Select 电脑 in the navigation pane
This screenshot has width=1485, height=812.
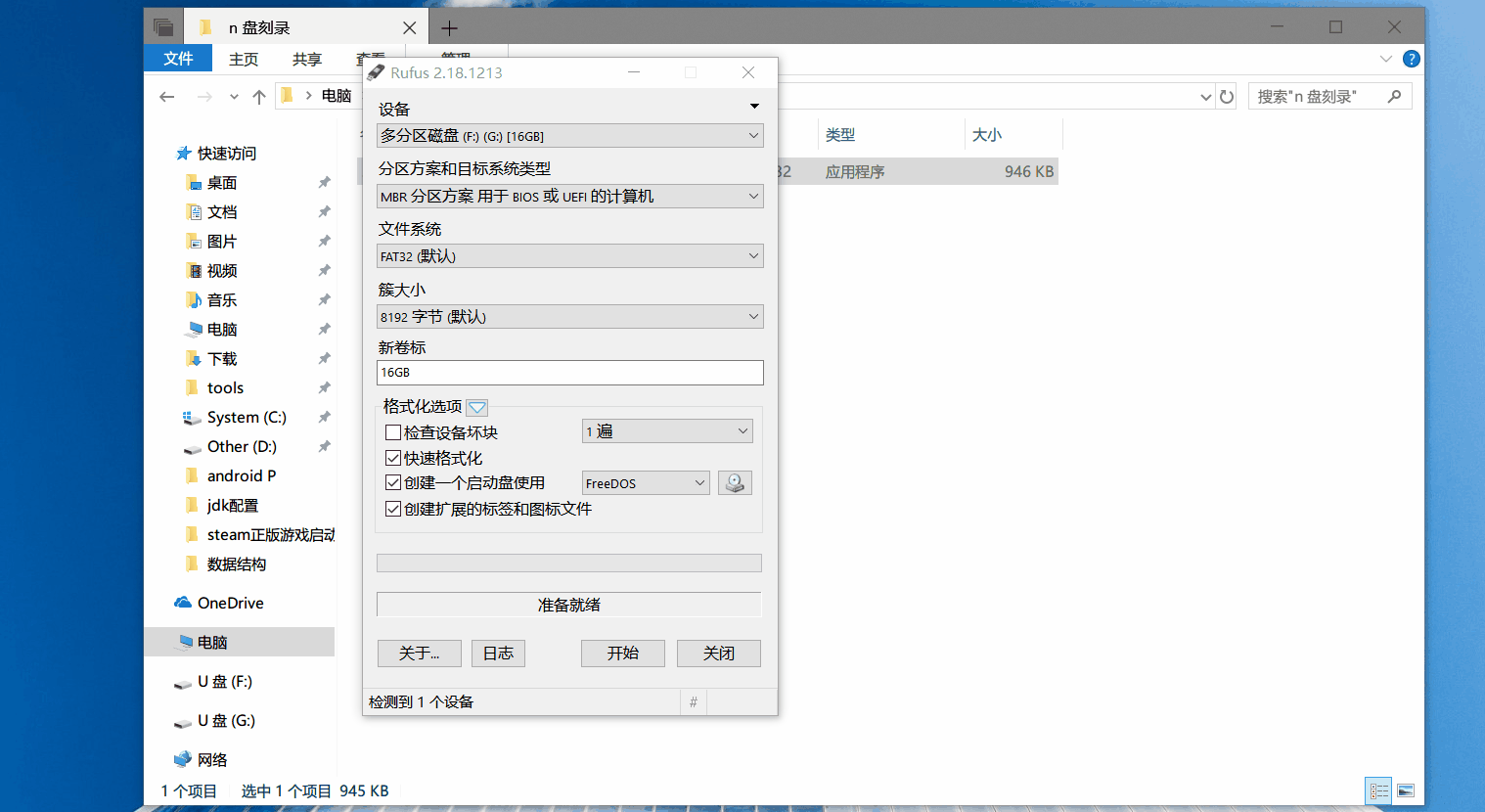[x=239, y=642]
